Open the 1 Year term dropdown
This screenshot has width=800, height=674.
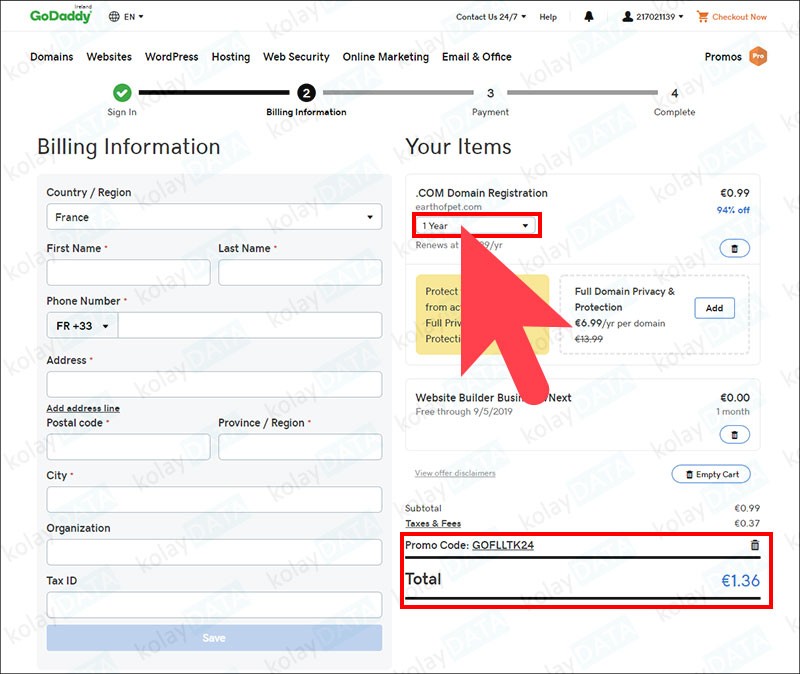476,226
